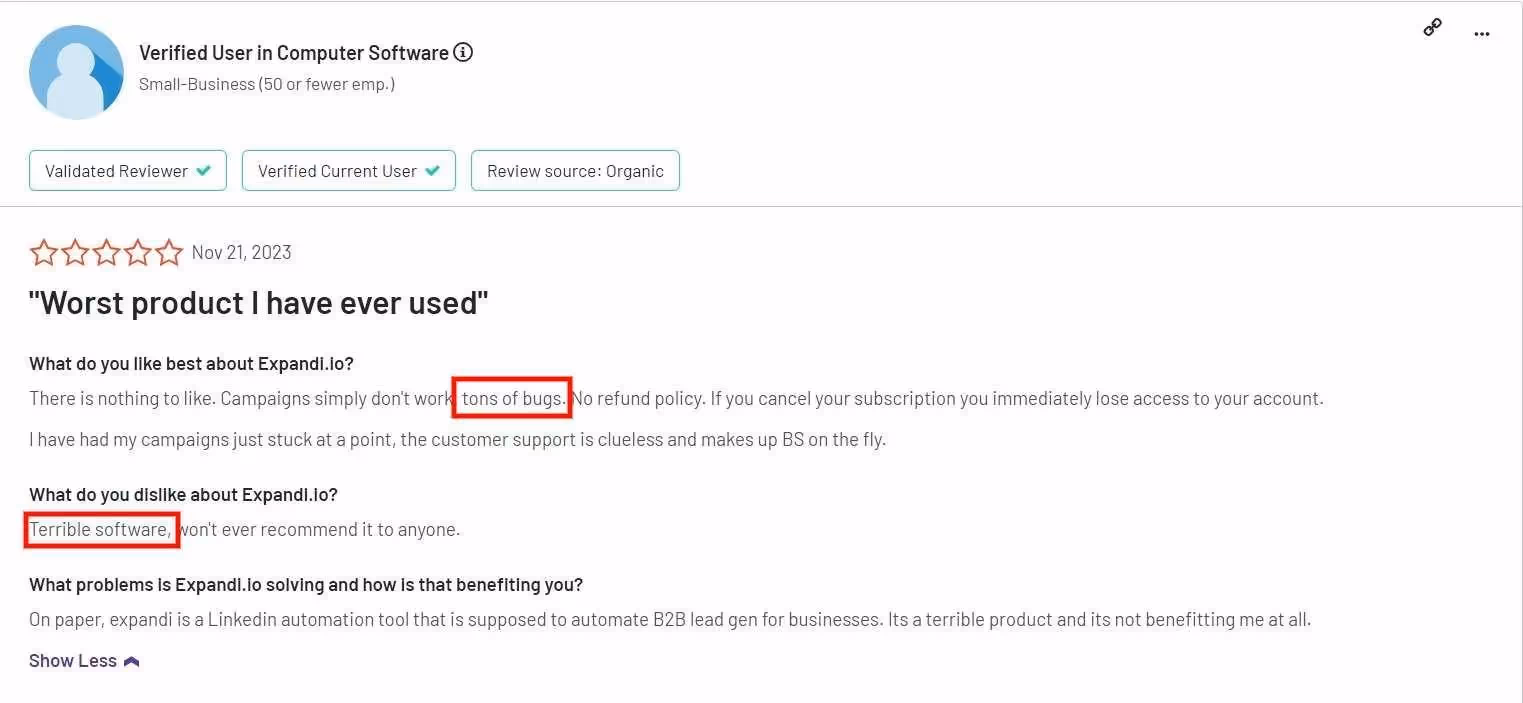Select the Verified Current User badge
Image resolution: width=1523 pixels, height=703 pixels.
348,170
